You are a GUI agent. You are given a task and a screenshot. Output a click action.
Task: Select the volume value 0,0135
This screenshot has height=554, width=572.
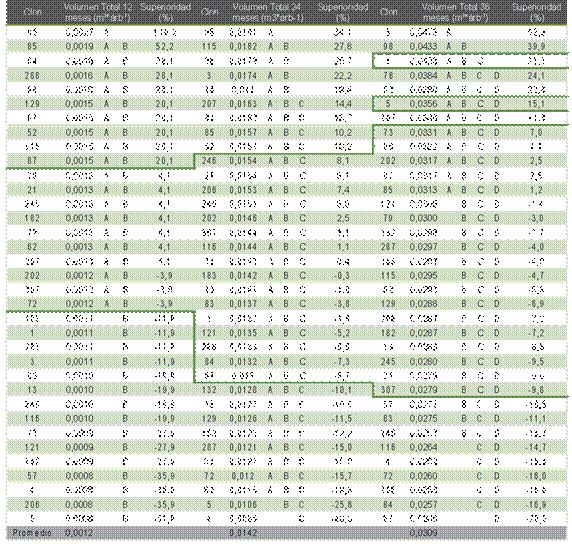243,333
